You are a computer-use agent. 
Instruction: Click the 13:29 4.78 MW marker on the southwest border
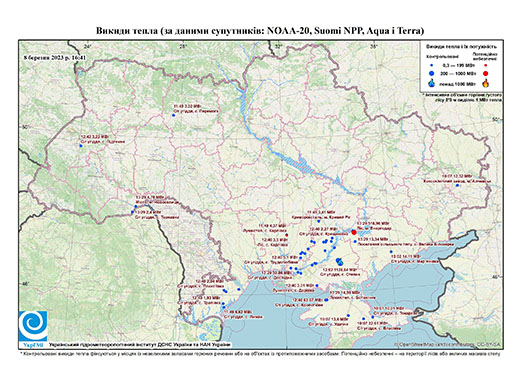coord(135,207)
